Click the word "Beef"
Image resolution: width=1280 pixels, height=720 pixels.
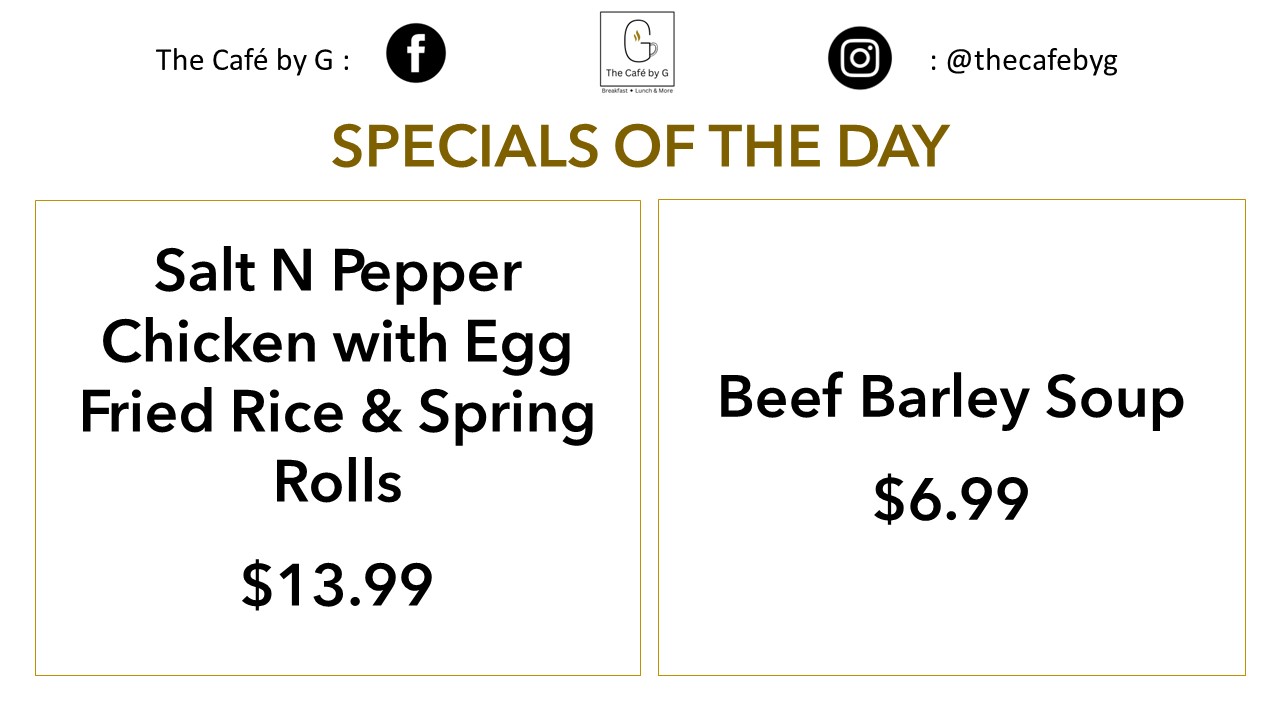tap(780, 397)
